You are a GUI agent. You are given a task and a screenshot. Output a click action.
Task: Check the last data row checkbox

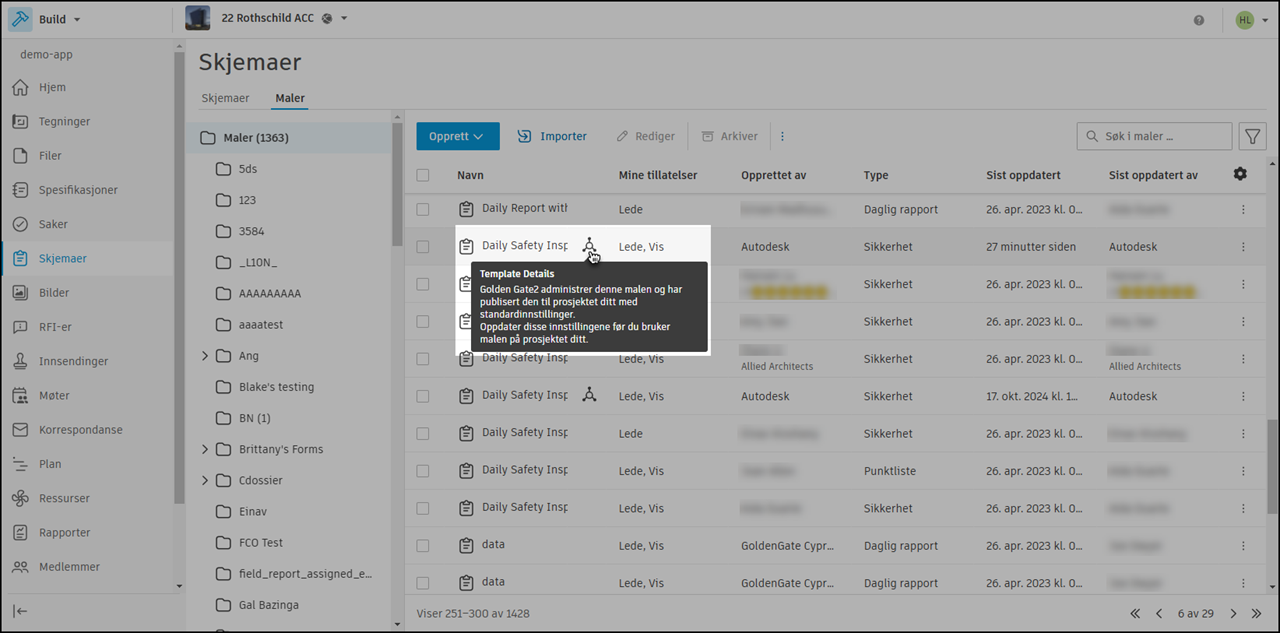pyautogui.click(x=423, y=583)
